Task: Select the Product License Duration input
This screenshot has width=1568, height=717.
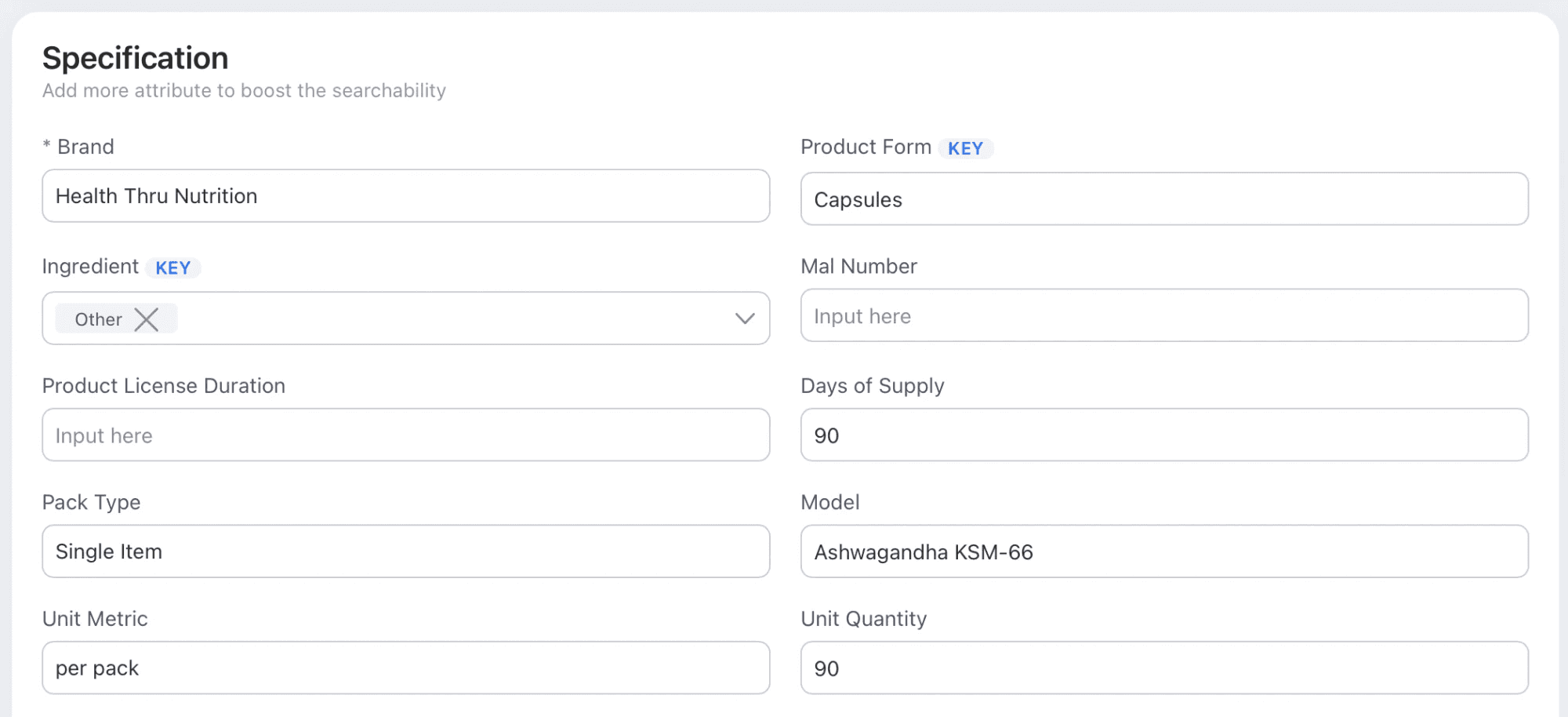Action: pyautogui.click(x=405, y=435)
